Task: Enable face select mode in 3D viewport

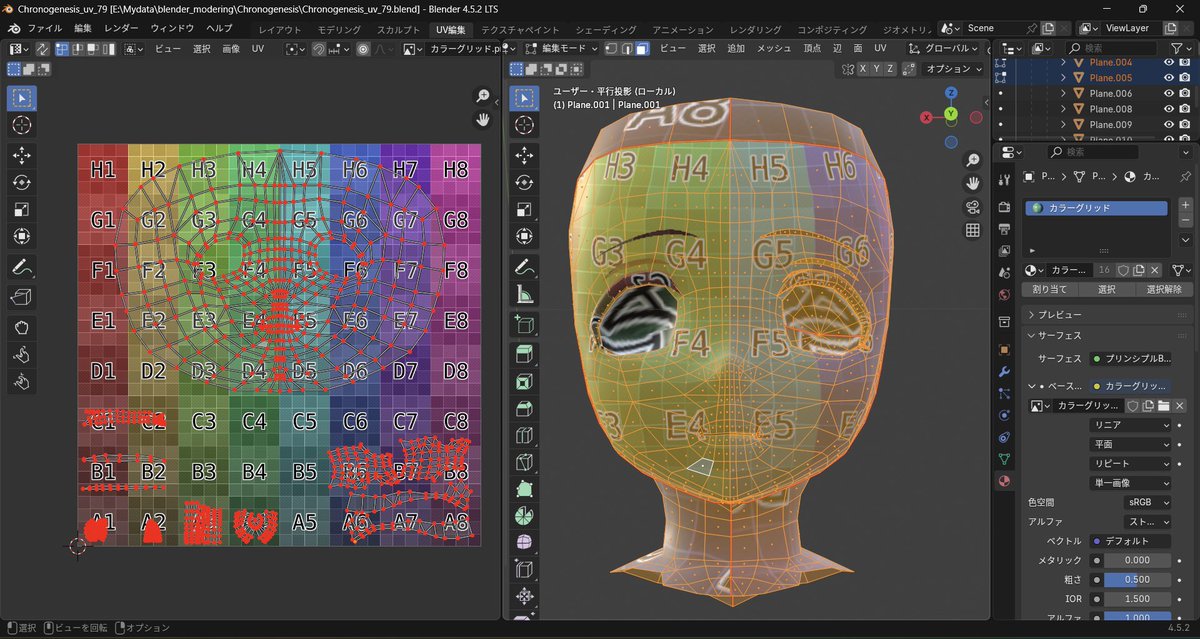Action: pyautogui.click(x=641, y=48)
